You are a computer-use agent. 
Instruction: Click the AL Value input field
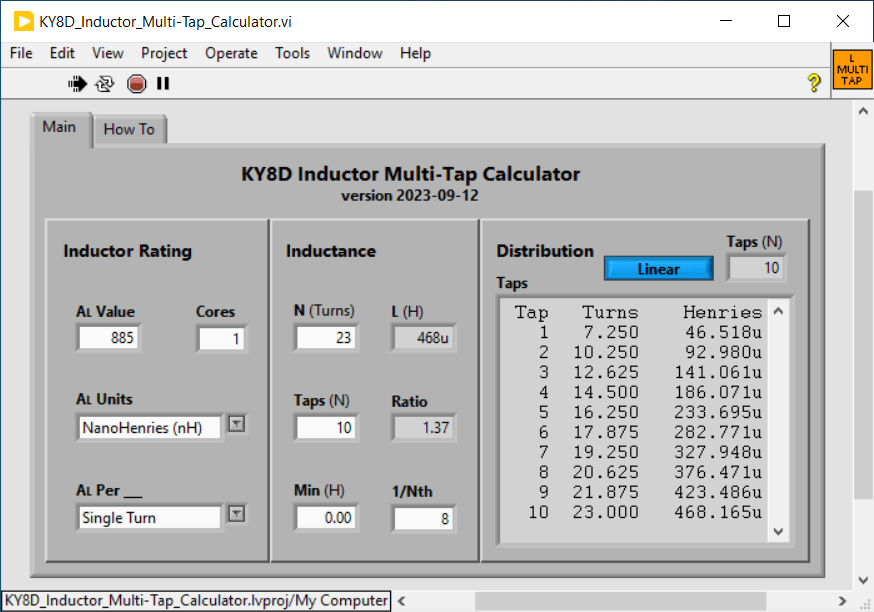(108, 338)
